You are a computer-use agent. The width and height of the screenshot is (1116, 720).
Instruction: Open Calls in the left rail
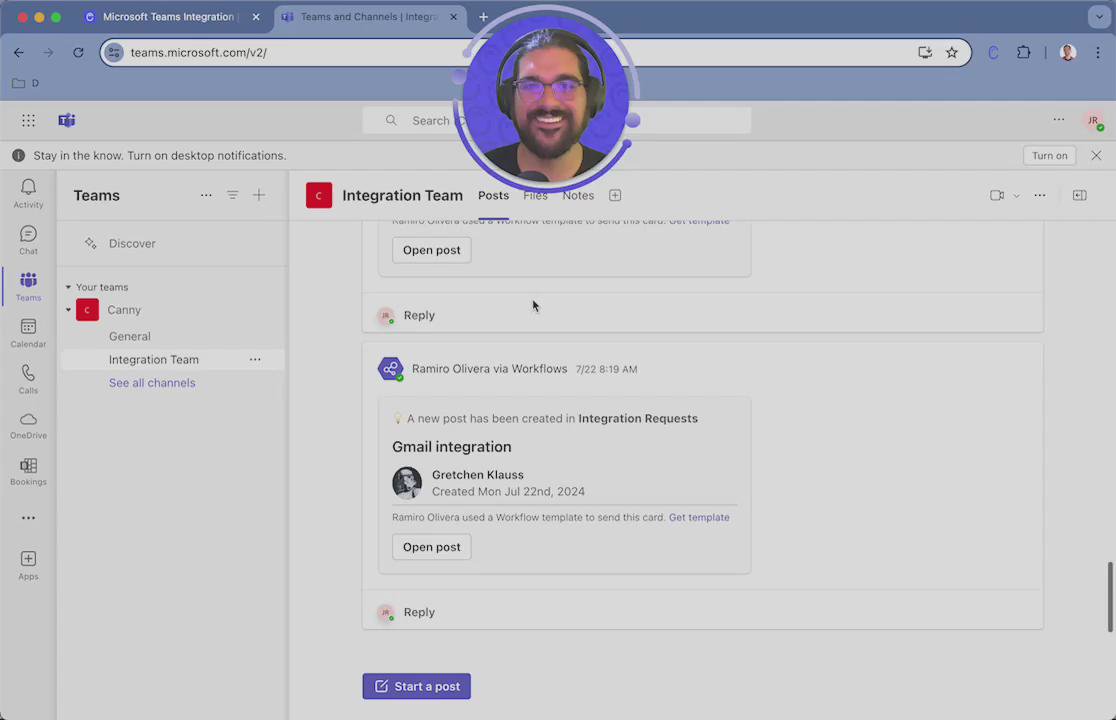click(x=28, y=378)
